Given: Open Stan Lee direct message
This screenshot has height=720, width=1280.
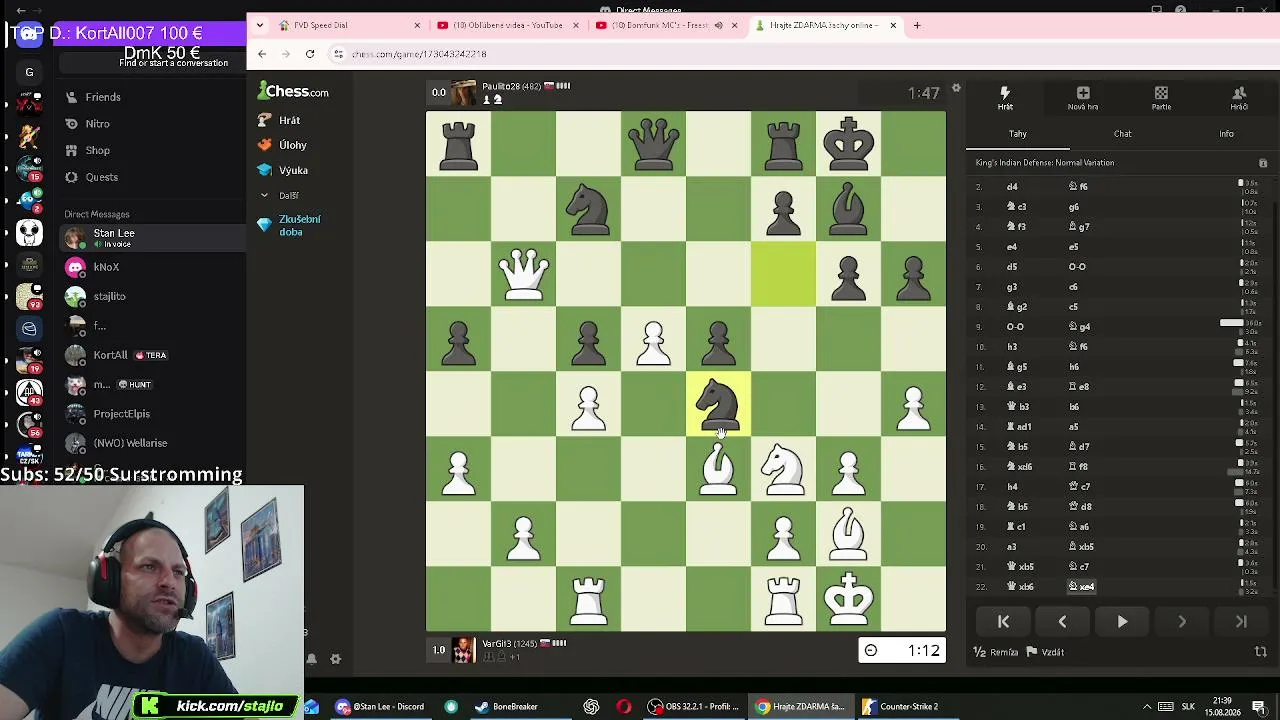Looking at the screenshot, I should (152, 238).
